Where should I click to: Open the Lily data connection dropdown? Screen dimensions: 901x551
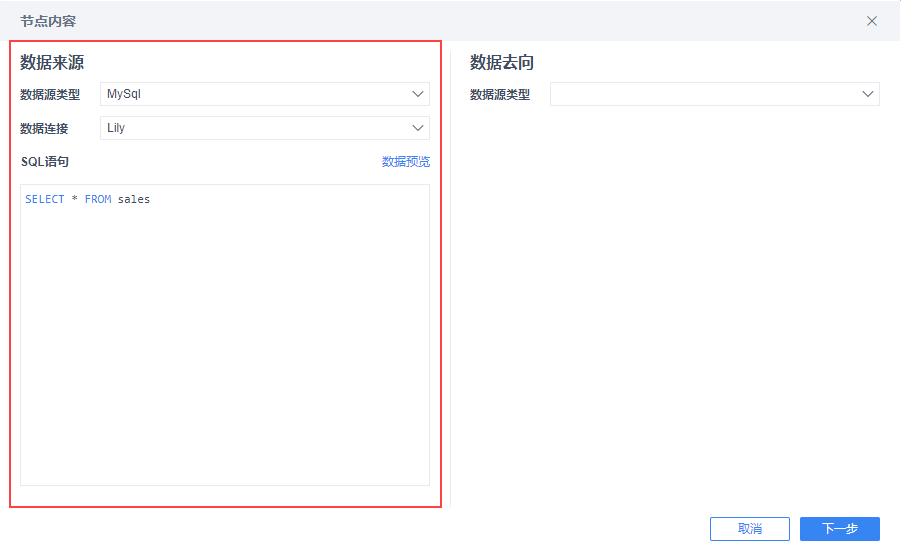pos(265,128)
